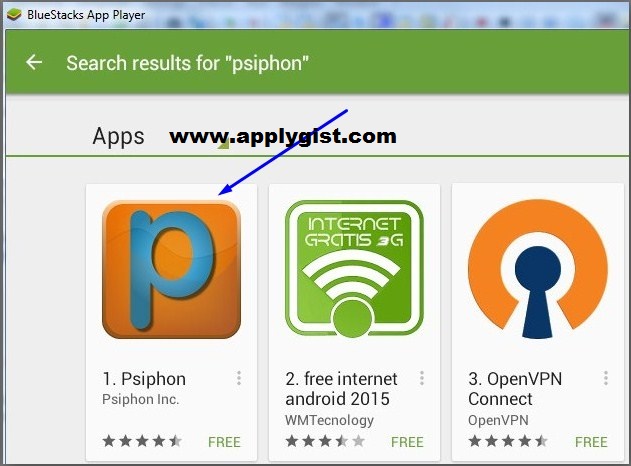Open overflow menu for Psiphon card
Viewport: 631px width, 466px height.
239,378
